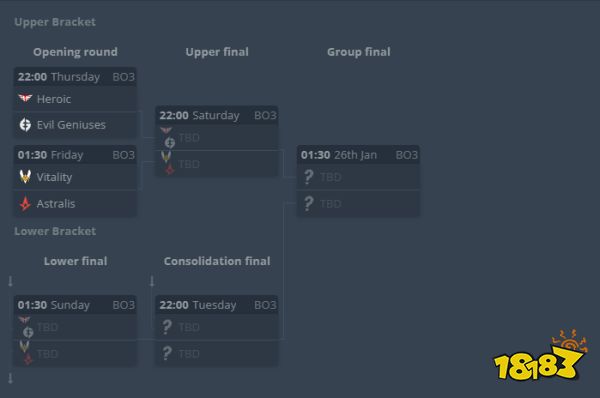The height and width of the screenshot is (398, 600).
Task: Open the Evil Geniuses team link
Action: point(71,125)
